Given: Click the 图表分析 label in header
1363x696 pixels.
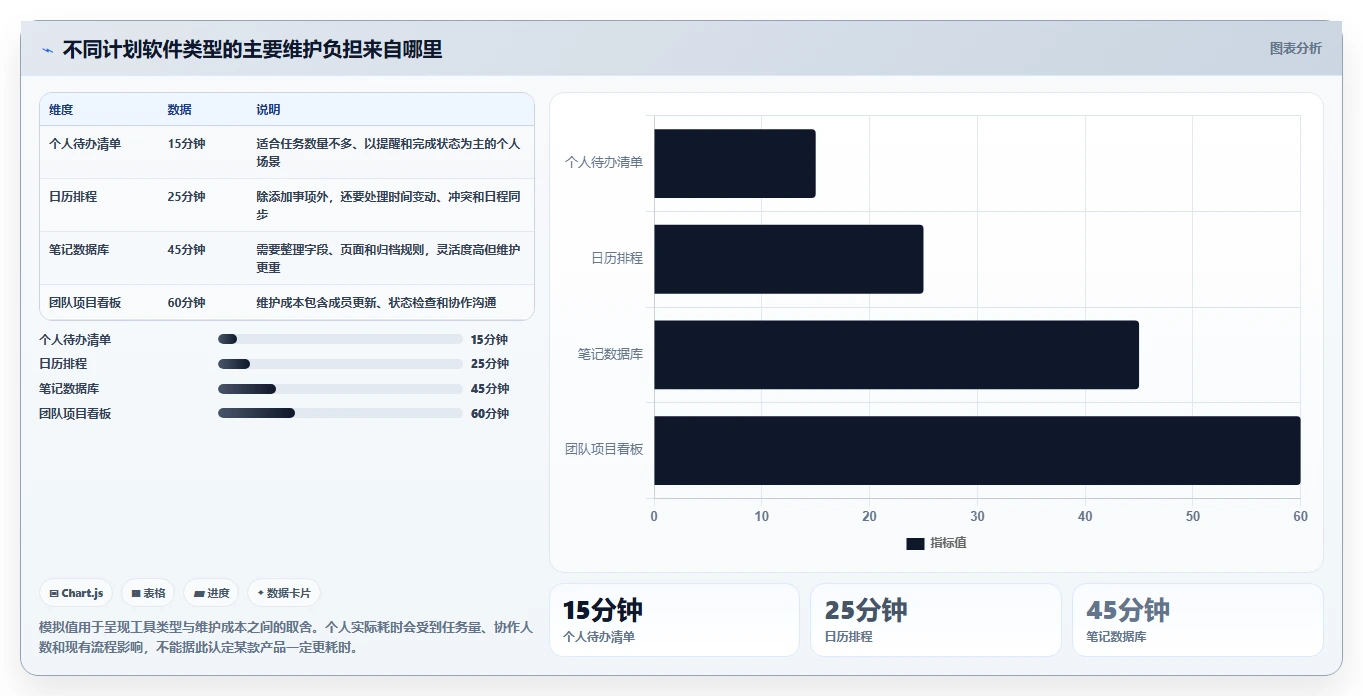Looking at the screenshot, I should [x=1295, y=48].
